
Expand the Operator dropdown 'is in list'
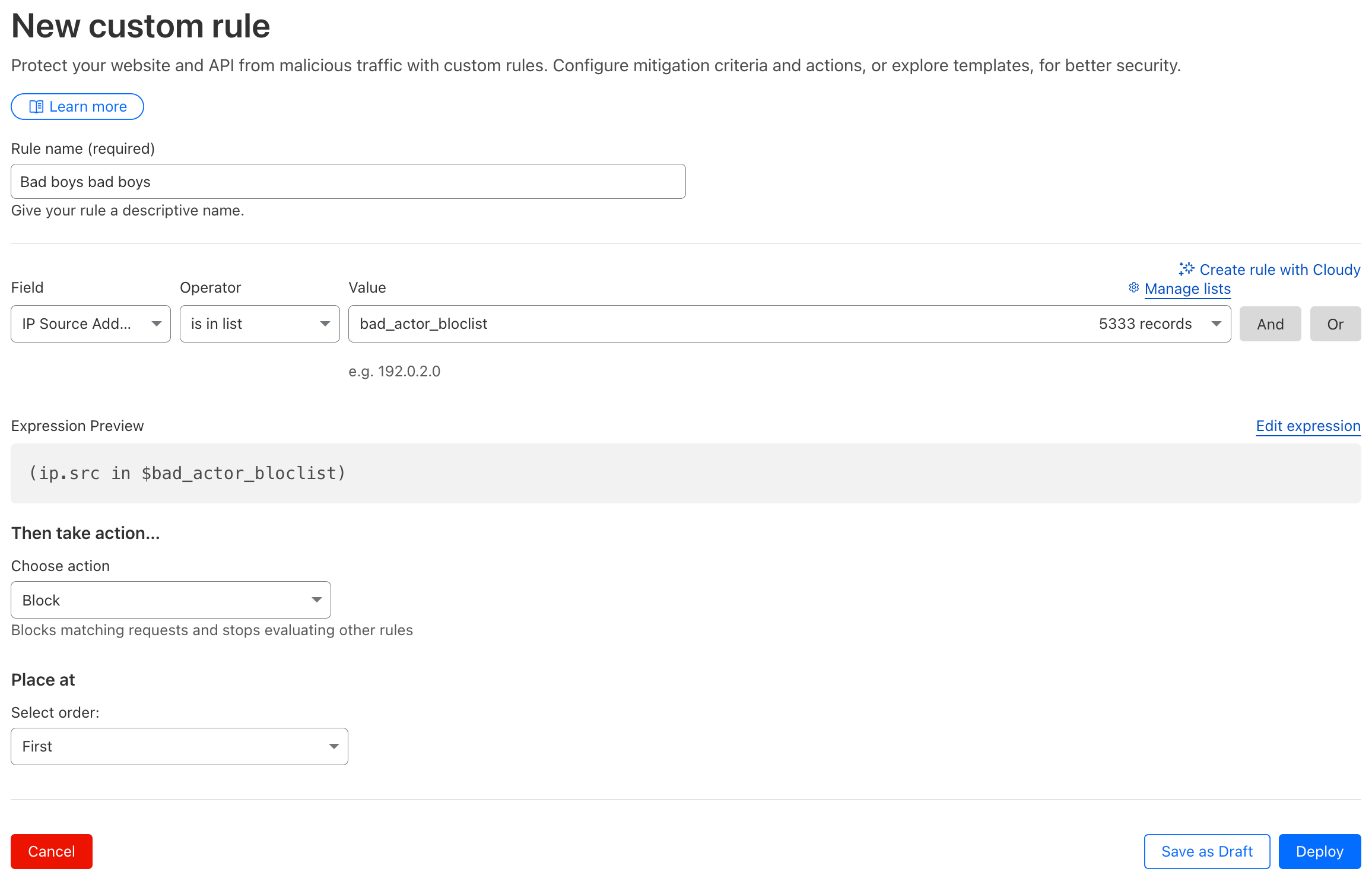(260, 324)
